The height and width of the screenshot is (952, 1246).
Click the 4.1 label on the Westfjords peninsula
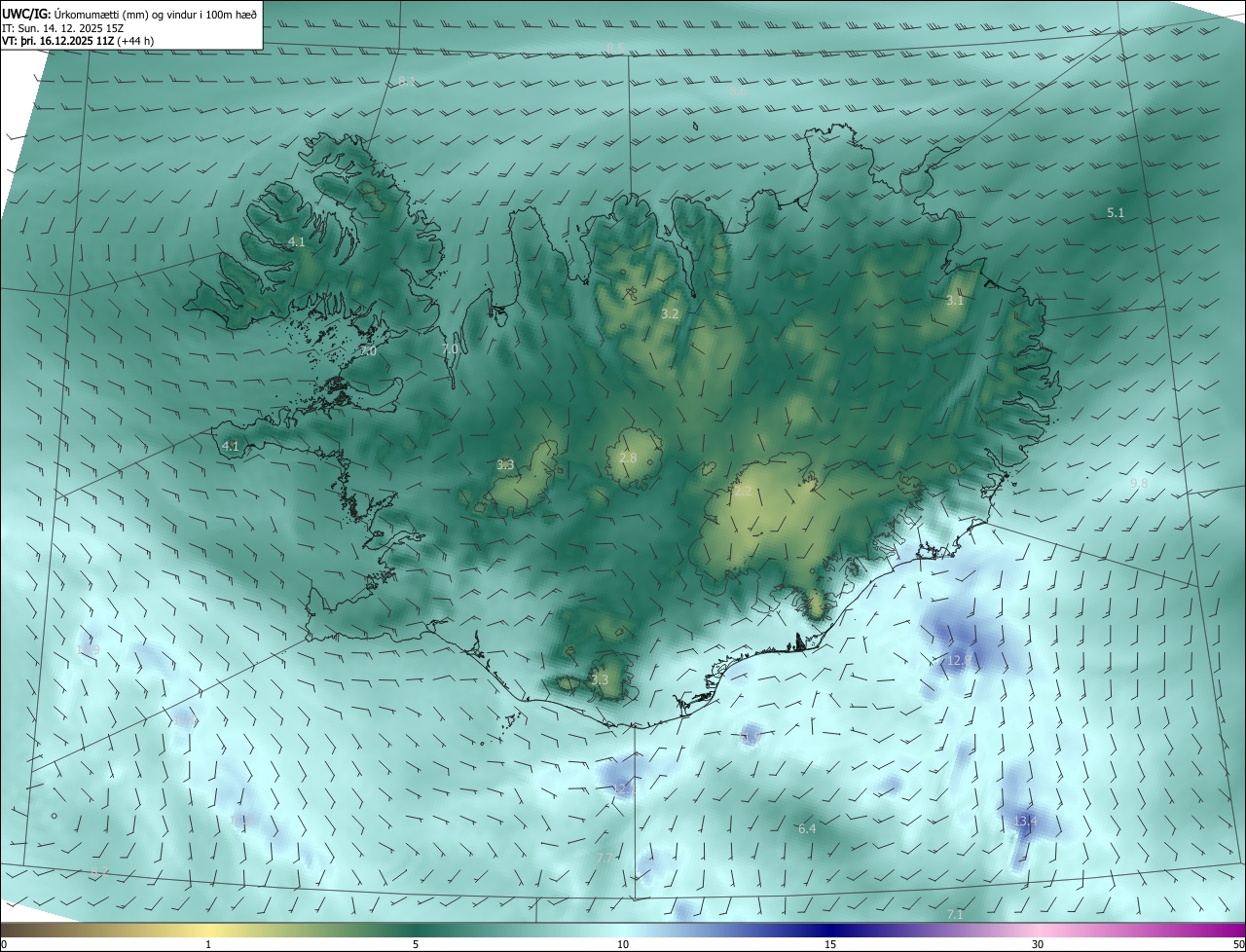pyautogui.click(x=296, y=242)
